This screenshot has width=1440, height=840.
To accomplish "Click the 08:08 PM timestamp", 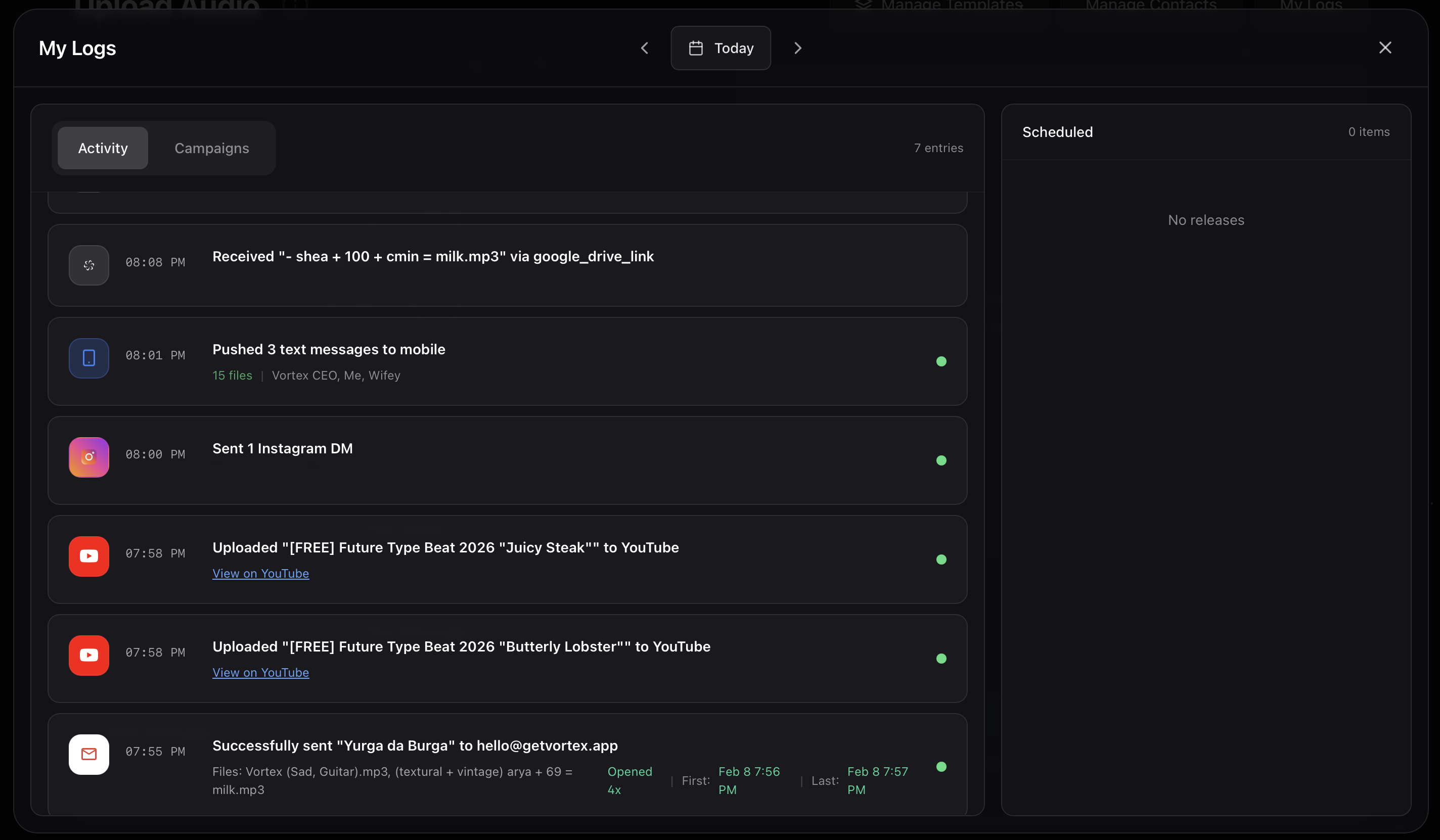I will pyautogui.click(x=155, y=262).
